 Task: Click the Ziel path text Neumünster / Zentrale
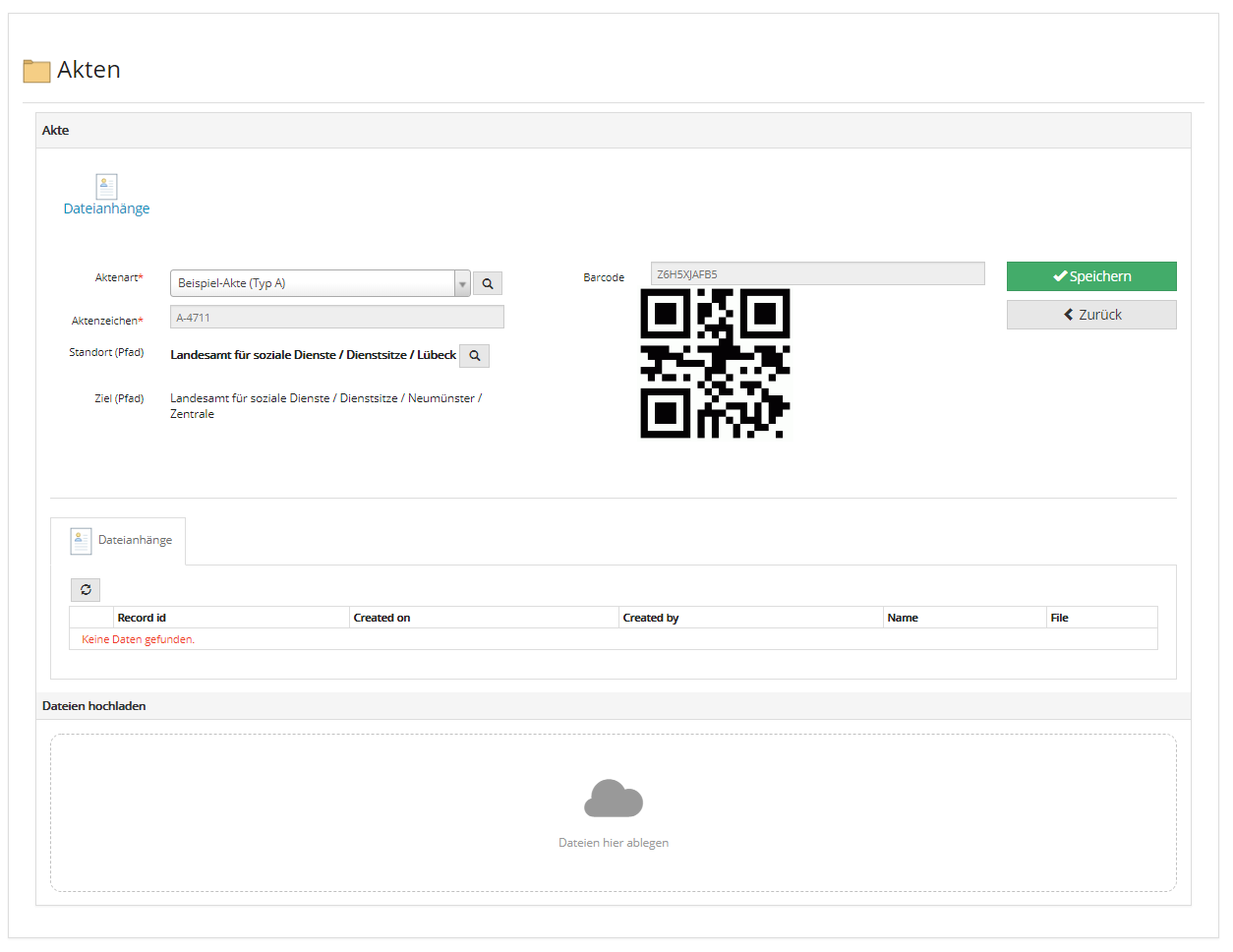tap(326, 406)
